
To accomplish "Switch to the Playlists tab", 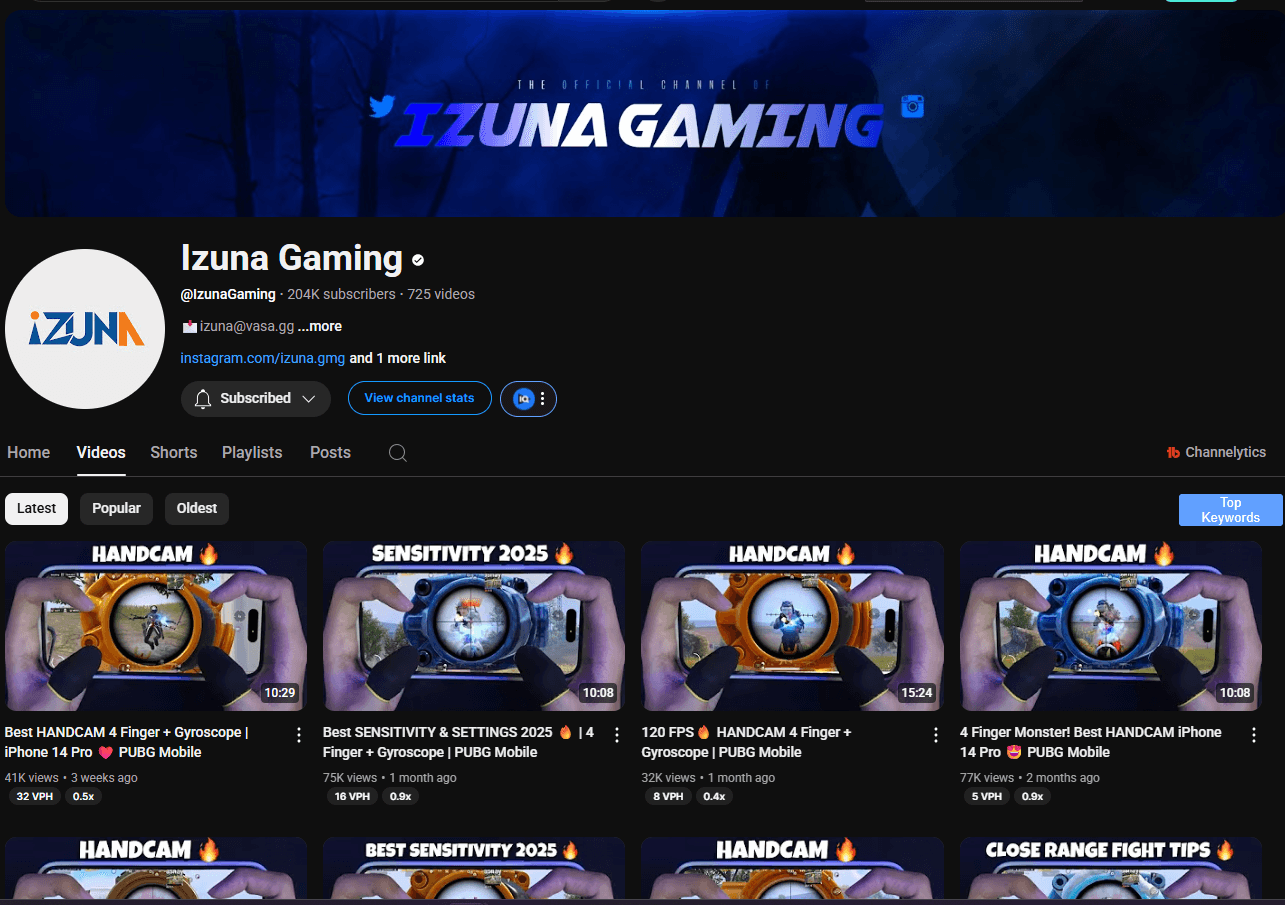I will click(x=252, y=452).
